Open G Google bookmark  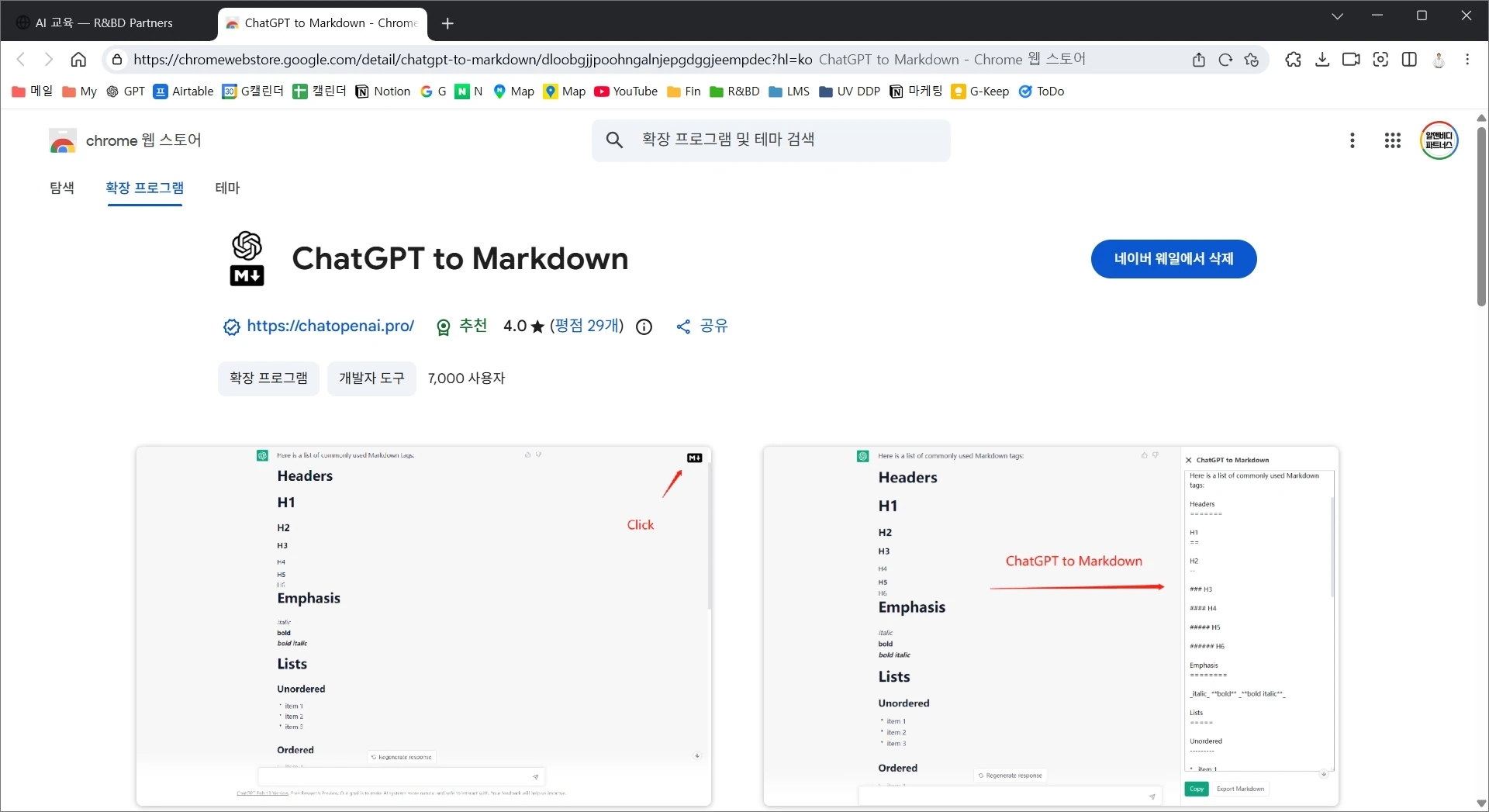(x=434, y=92)
